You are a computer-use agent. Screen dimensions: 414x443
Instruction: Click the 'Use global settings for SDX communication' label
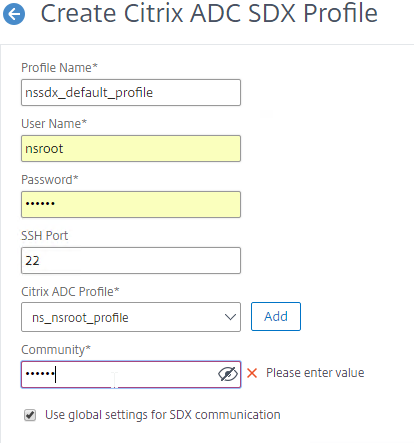[x=163, y=415]
